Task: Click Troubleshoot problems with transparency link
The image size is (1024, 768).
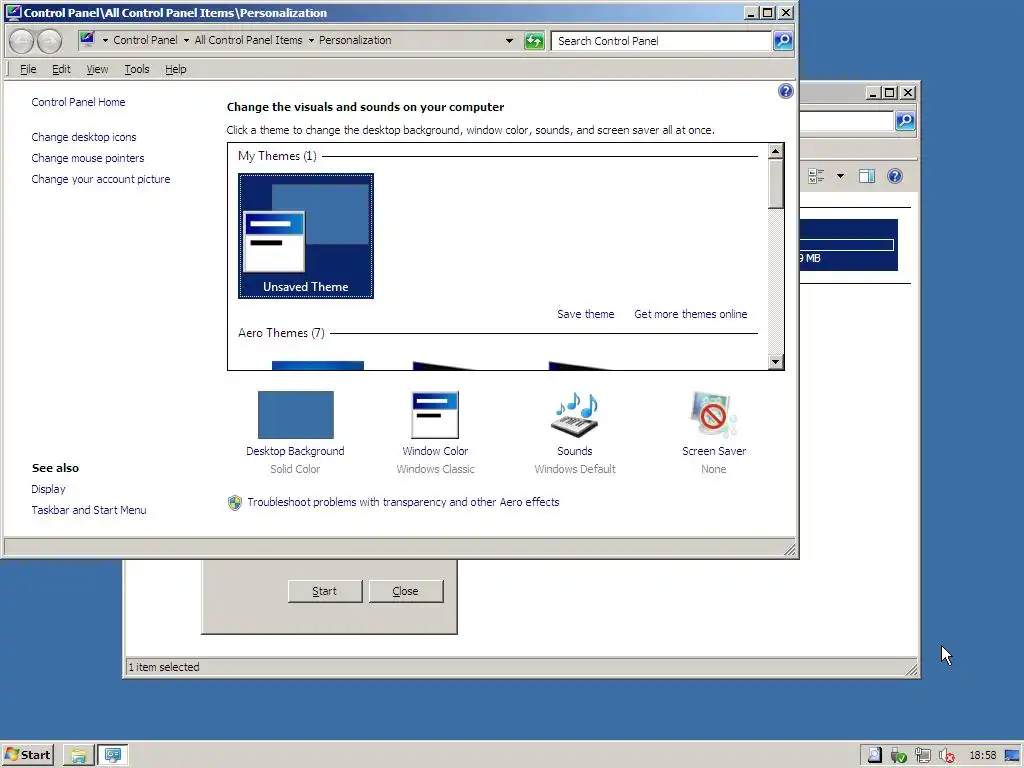Action: 403,502
